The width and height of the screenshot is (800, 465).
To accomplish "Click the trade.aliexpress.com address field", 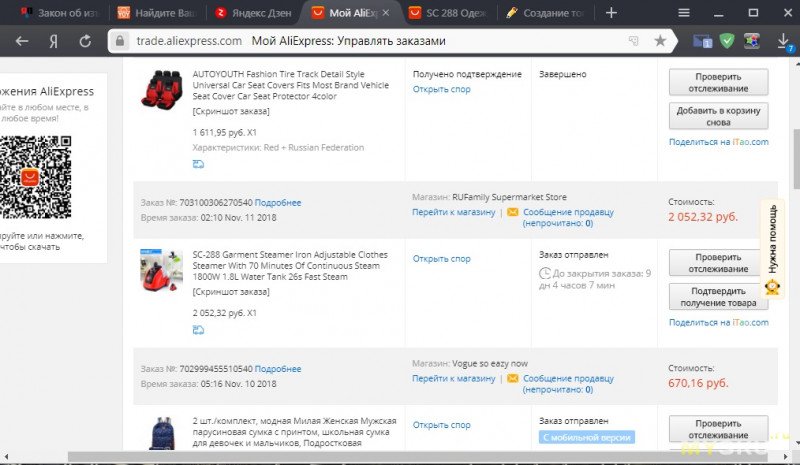I will coord(189,41).
